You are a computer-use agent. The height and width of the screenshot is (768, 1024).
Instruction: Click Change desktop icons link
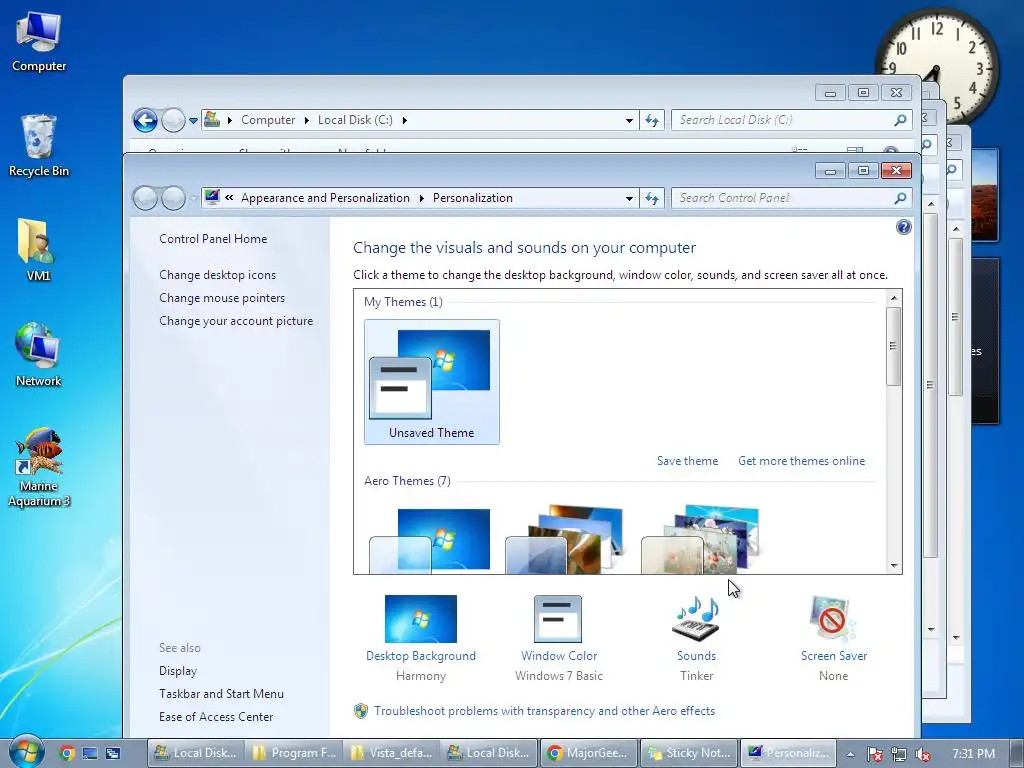point(217,275)
